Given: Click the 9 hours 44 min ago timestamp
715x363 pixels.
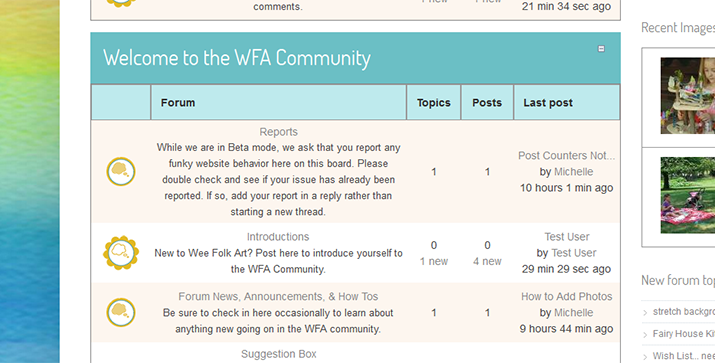Looking at the screenshot, I should coord(566,329).
